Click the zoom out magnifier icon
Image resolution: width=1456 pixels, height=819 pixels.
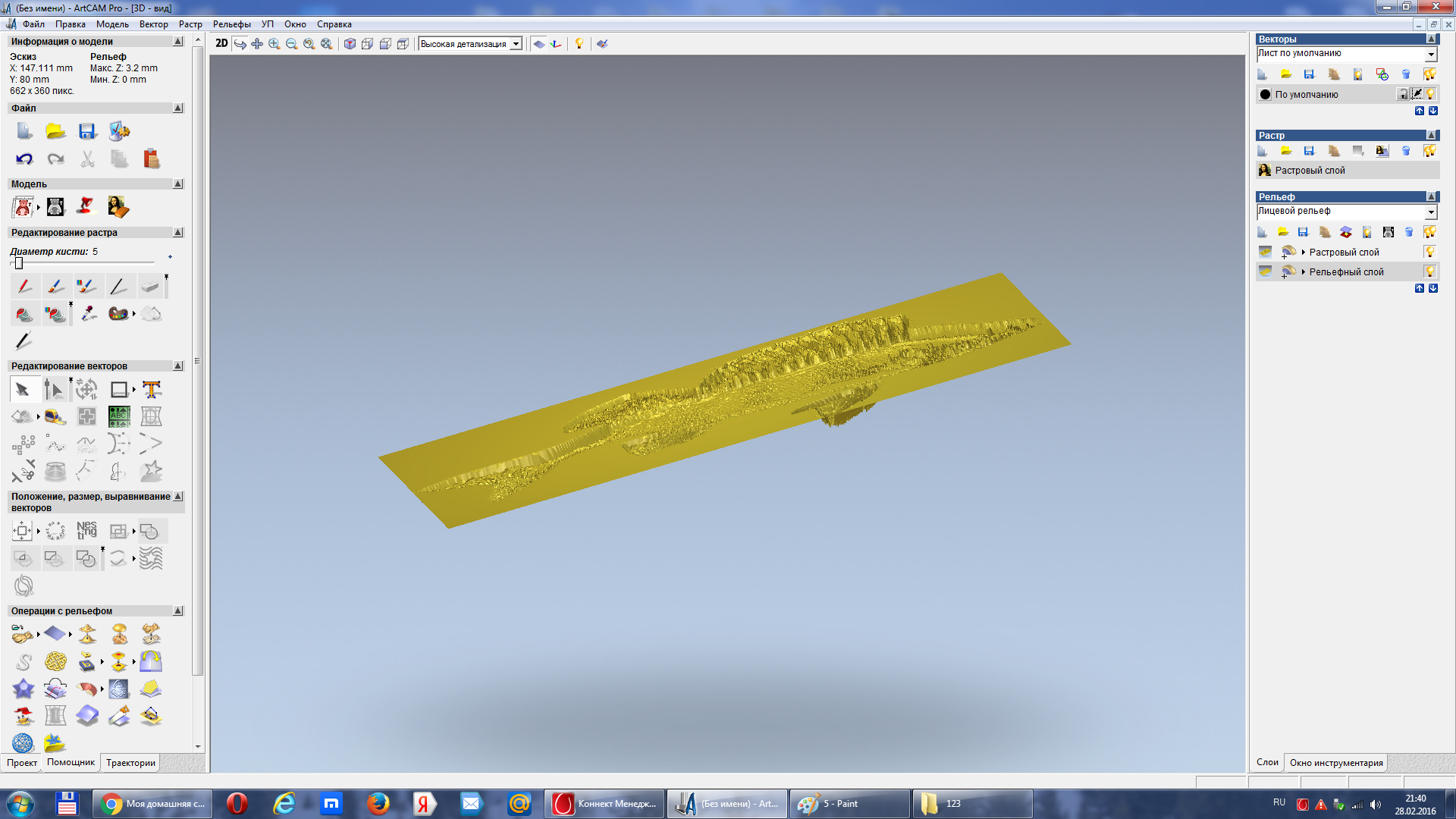click(x=291, y=44)
